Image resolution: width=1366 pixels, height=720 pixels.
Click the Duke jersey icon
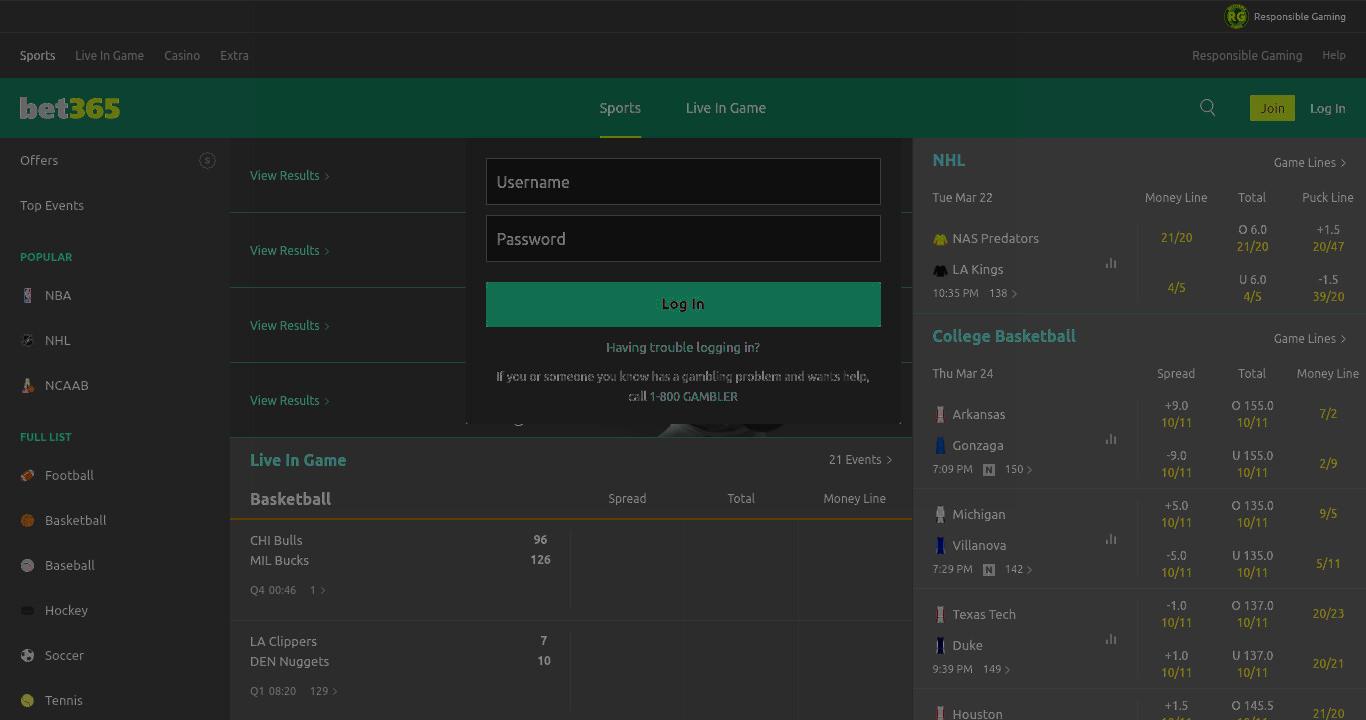point(940,645)
